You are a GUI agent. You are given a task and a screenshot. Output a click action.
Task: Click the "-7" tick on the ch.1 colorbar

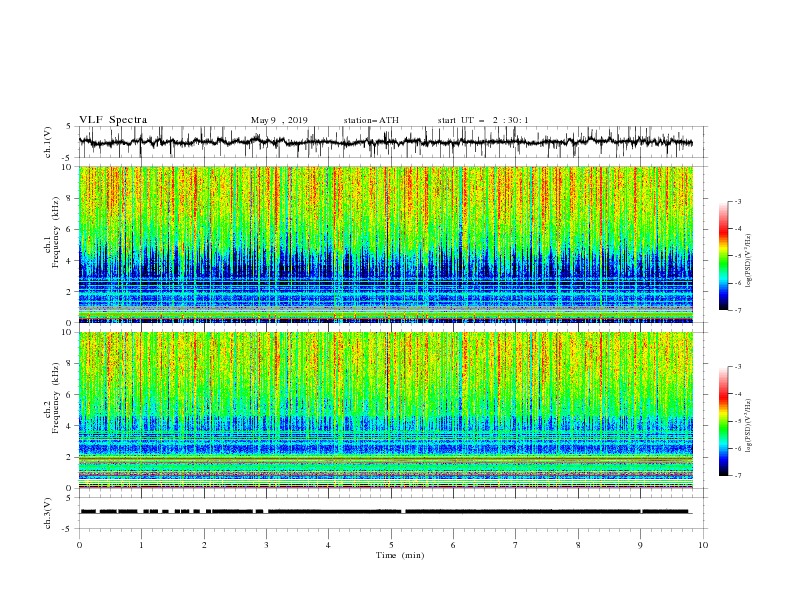[x=738, y=310]
